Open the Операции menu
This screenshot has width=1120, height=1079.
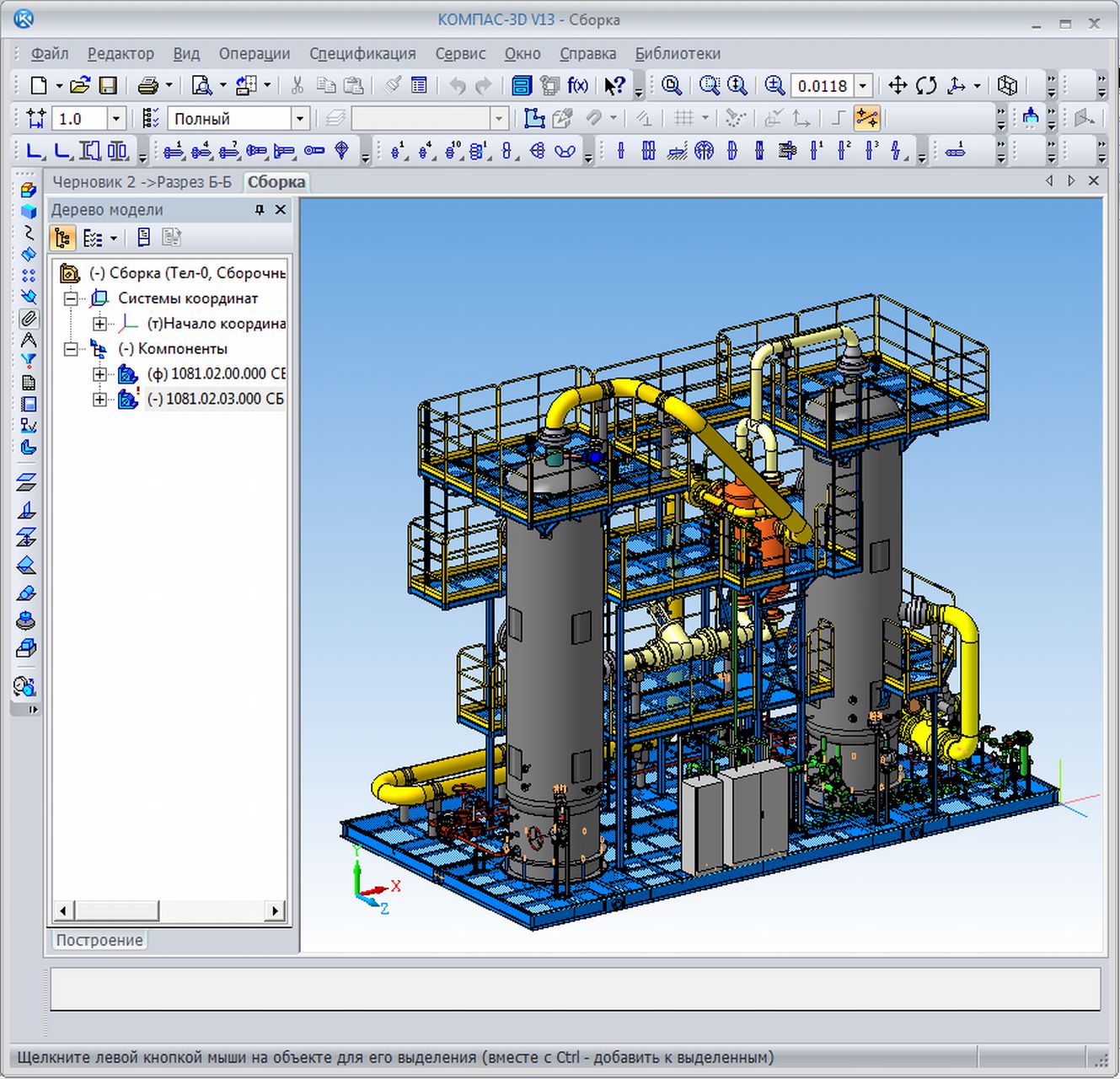254,53
